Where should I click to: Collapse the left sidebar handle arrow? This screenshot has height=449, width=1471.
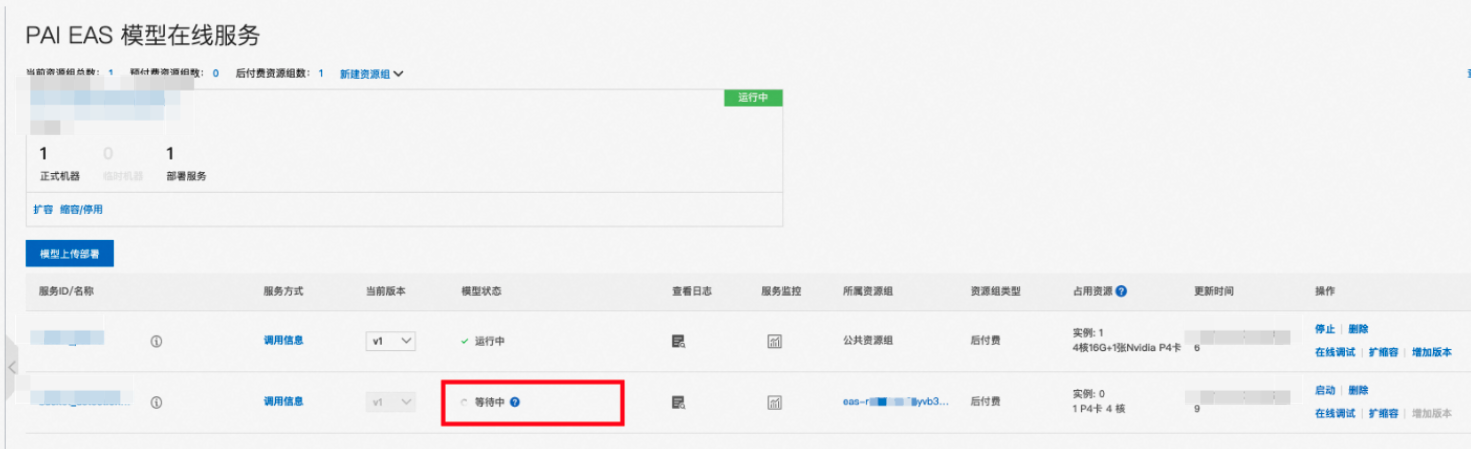tap(11, 367)
